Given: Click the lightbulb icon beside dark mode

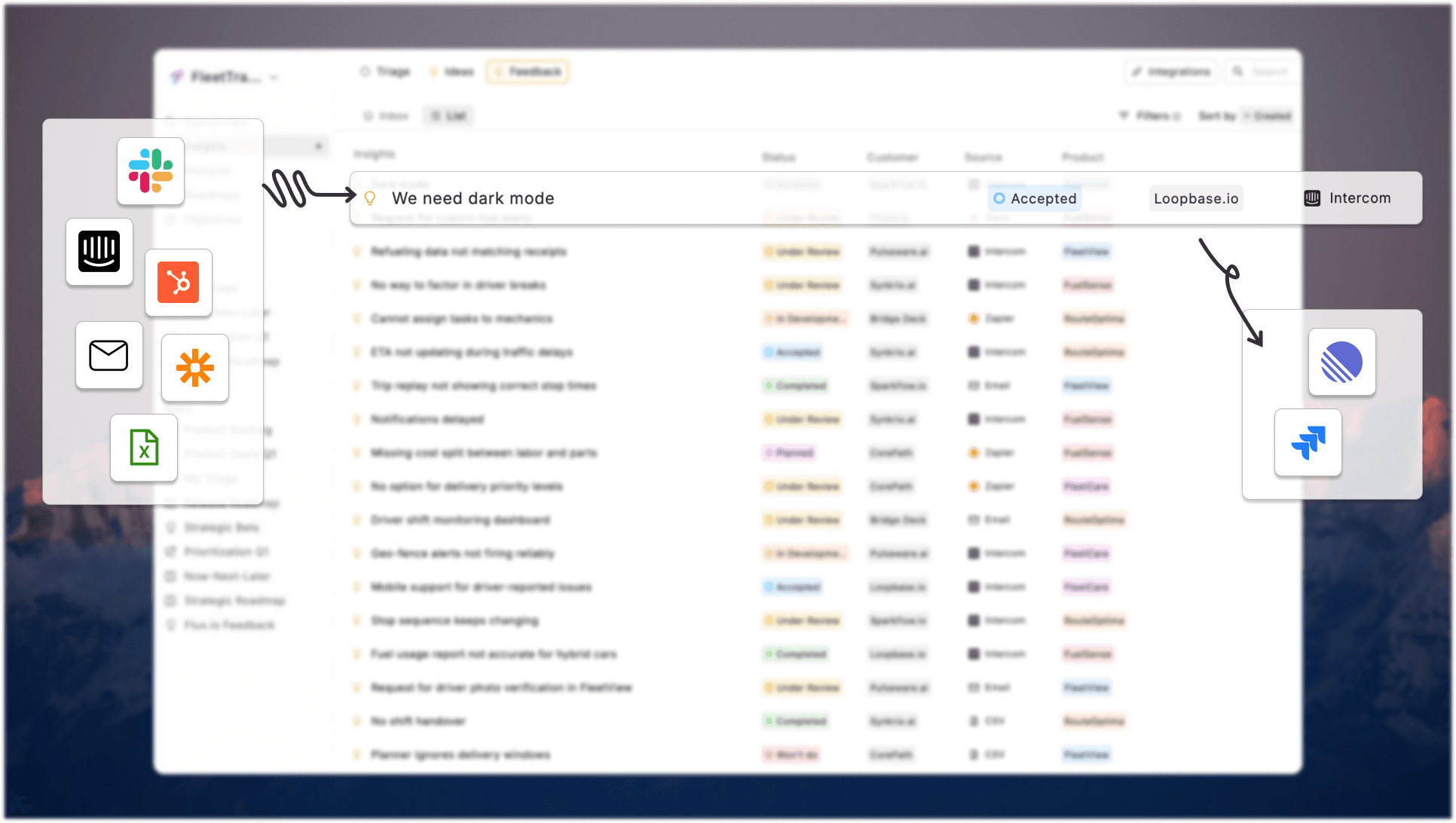Looking at the screenshot, I should (370, 198).
